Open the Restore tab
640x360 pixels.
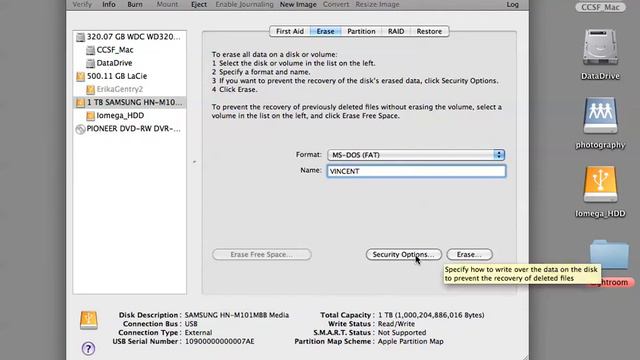tap(429, 31)
